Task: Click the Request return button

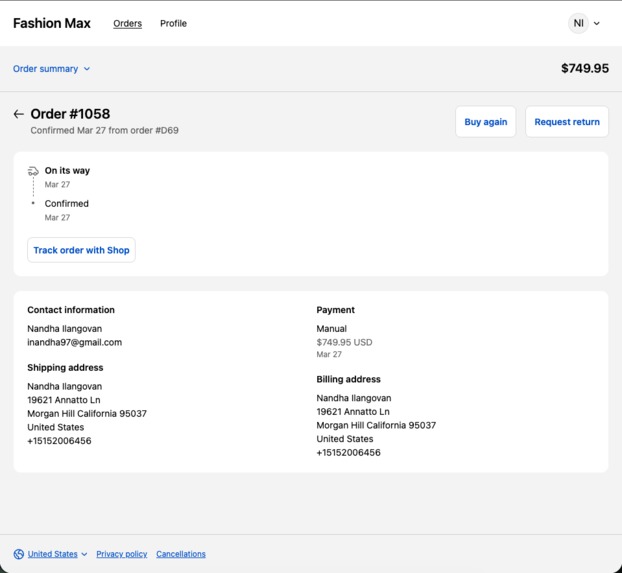Action: click(567, 122)
